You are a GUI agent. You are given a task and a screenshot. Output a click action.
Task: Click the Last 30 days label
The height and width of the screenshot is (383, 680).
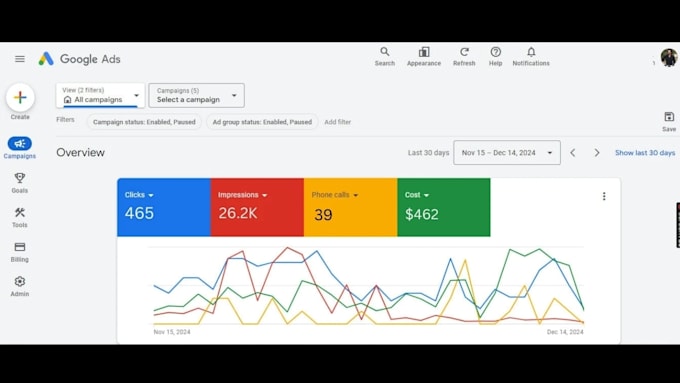coord(428,153)
